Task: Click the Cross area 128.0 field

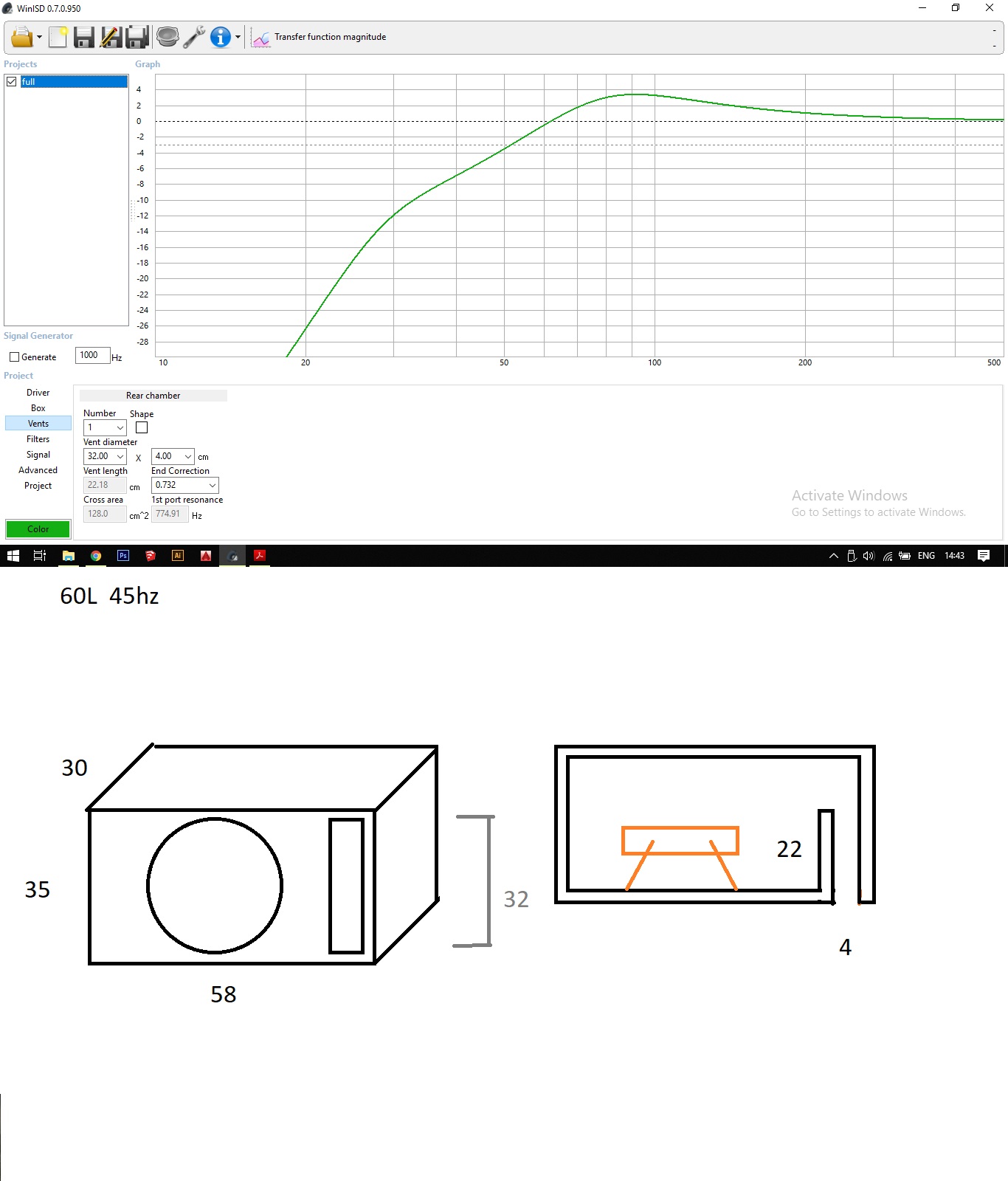Action: point(105,514)
